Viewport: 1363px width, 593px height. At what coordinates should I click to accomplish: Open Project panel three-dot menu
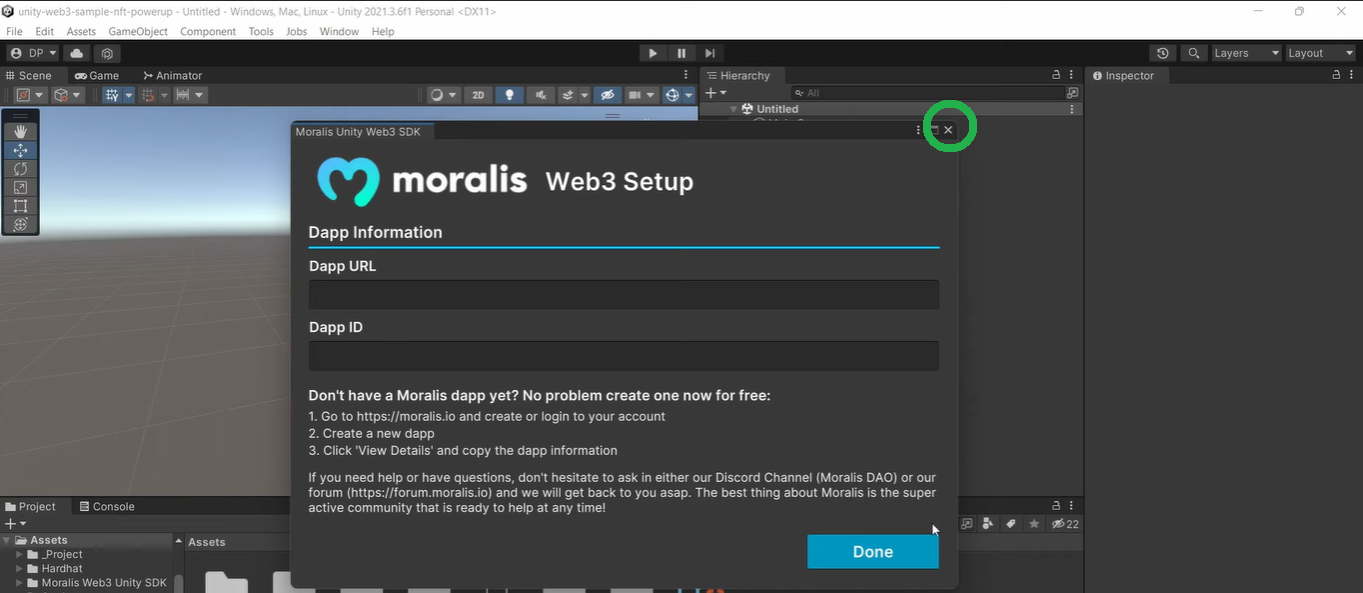point(1072,506)
